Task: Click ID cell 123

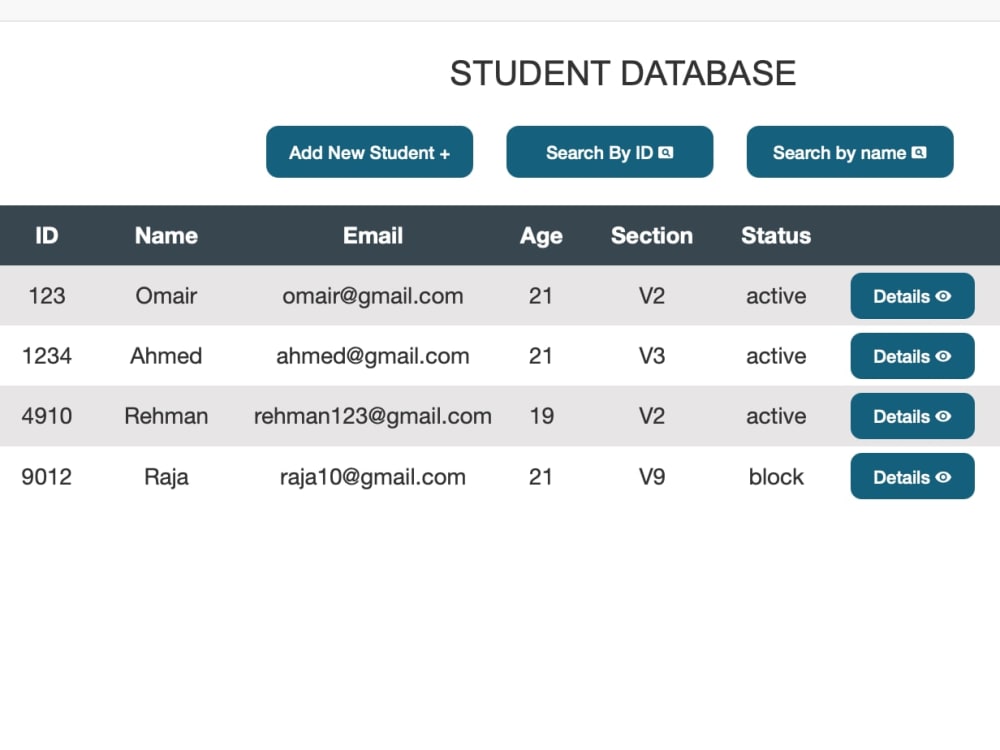Action: tap(47, 296)
